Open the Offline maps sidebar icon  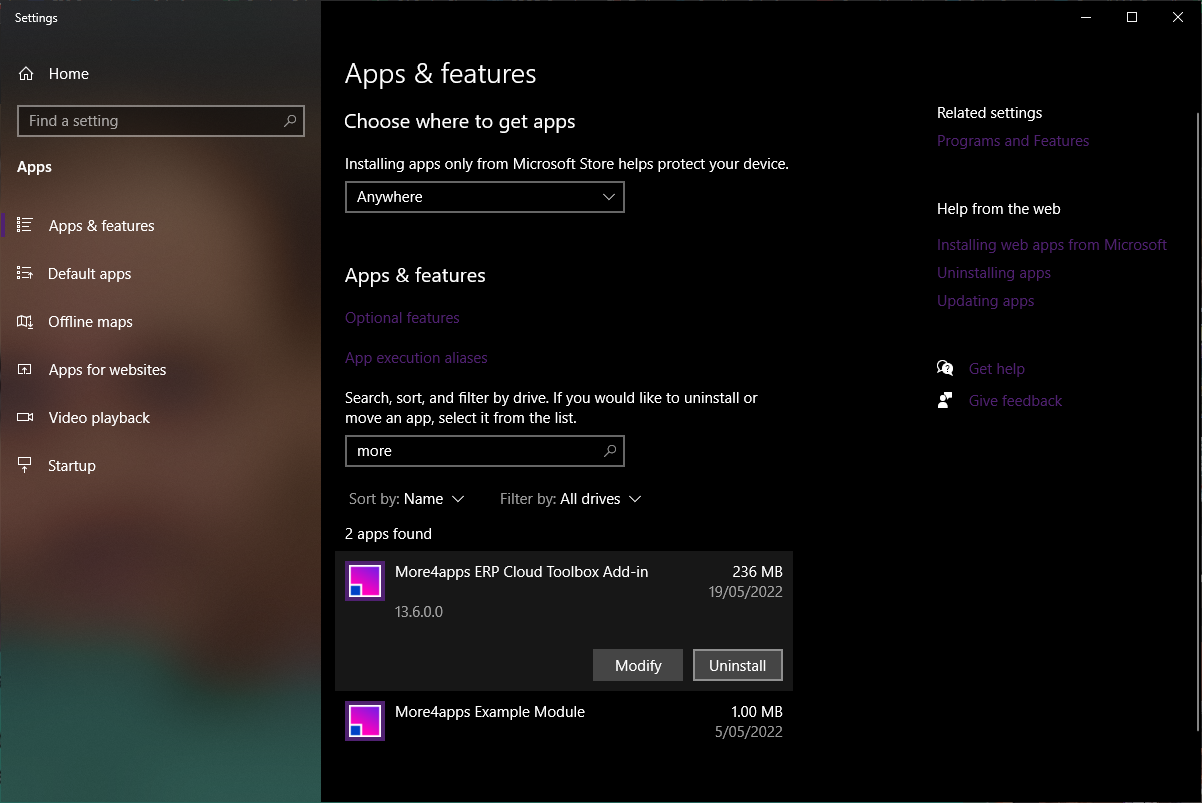click(25, 322)
